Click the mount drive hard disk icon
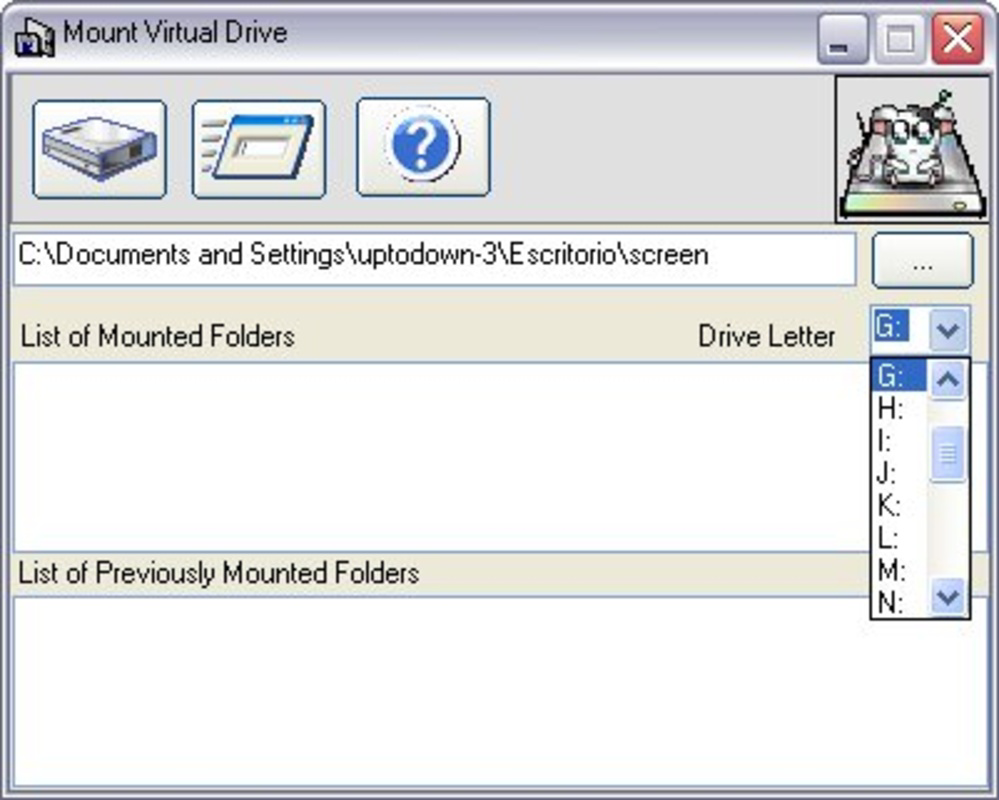Image resolution: width=999 pixels, height=800 pixels. click(x=99, y=150)
